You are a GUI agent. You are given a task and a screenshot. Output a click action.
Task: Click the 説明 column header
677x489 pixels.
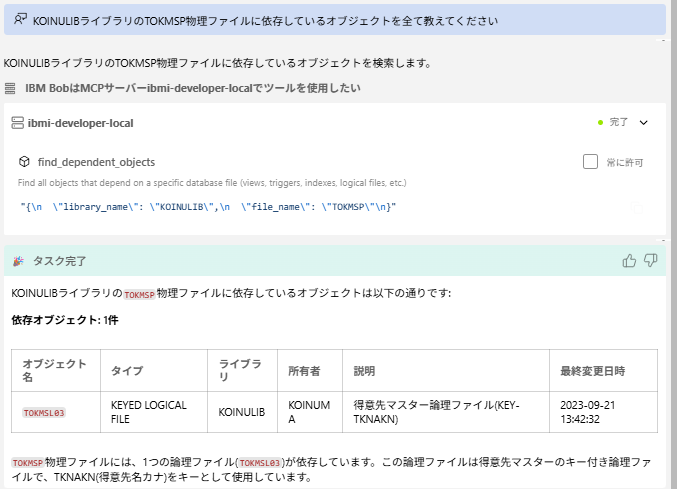[x=446, y=371]
